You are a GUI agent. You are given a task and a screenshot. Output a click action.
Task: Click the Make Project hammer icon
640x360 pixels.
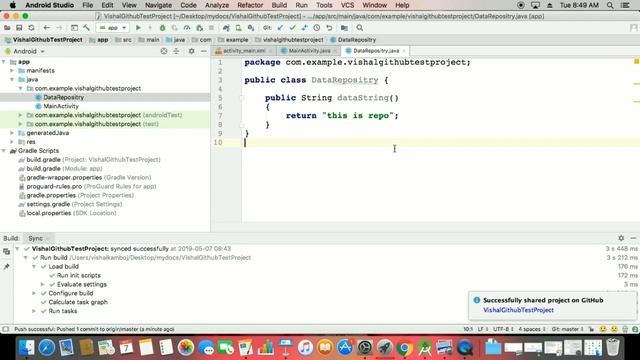[x=87, y=28]
